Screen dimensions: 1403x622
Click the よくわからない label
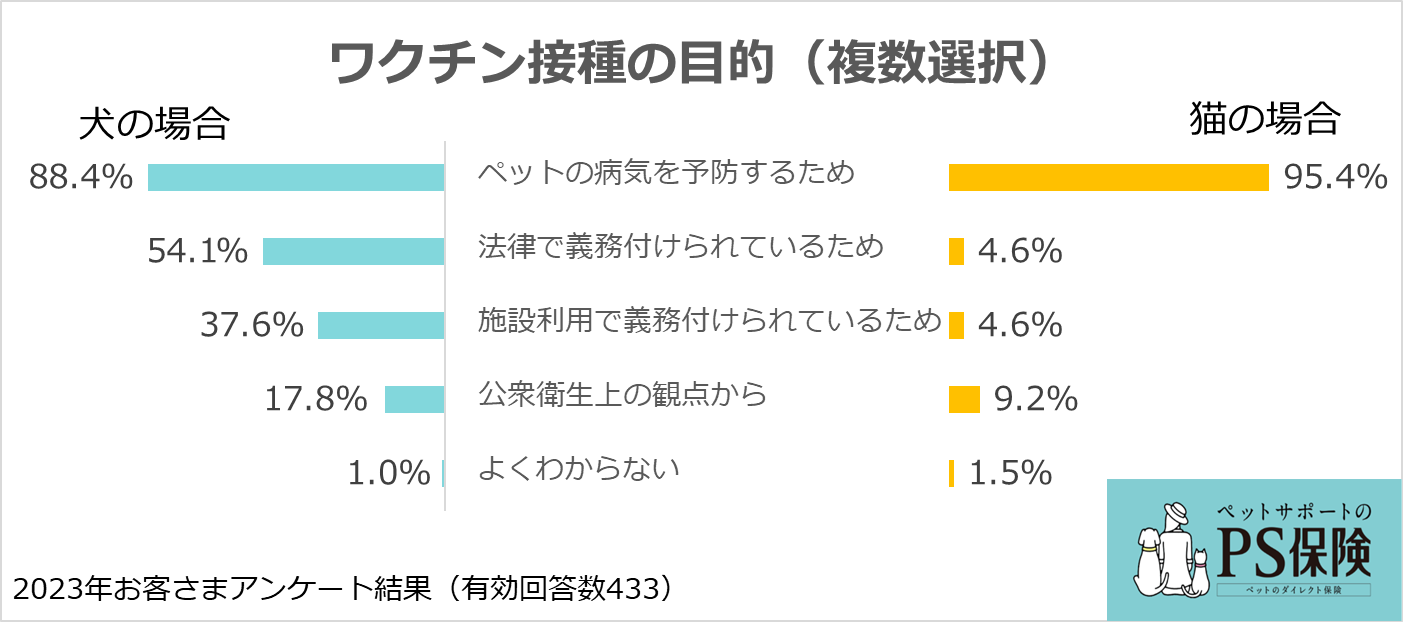point(579,467)
